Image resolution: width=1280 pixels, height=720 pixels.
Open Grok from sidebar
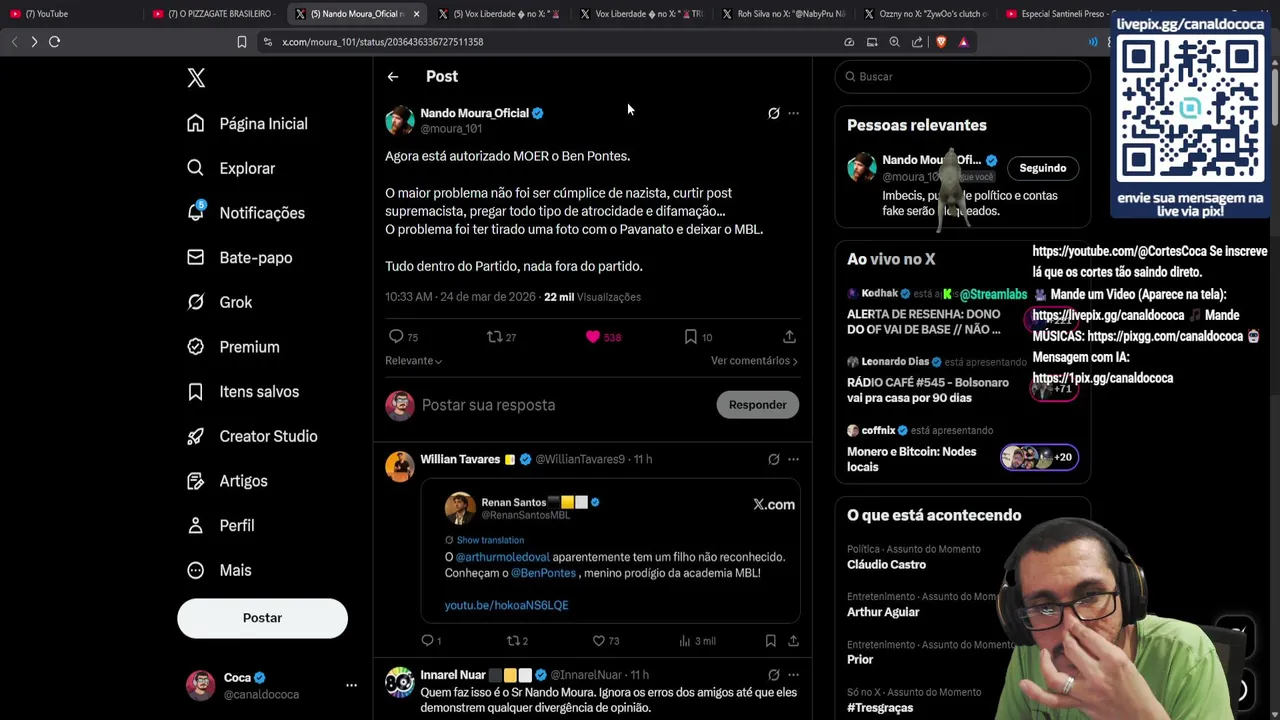[x=219, y=302]
